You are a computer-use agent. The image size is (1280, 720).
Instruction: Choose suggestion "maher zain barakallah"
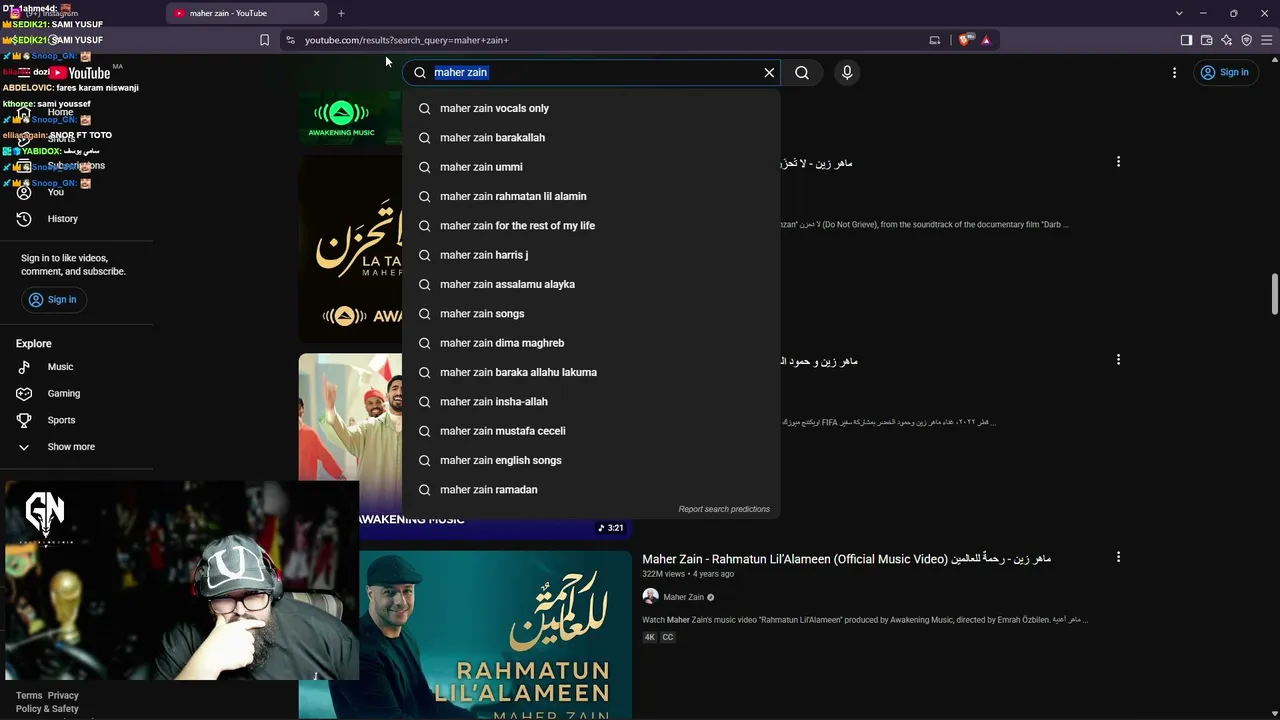coord(591,137)
